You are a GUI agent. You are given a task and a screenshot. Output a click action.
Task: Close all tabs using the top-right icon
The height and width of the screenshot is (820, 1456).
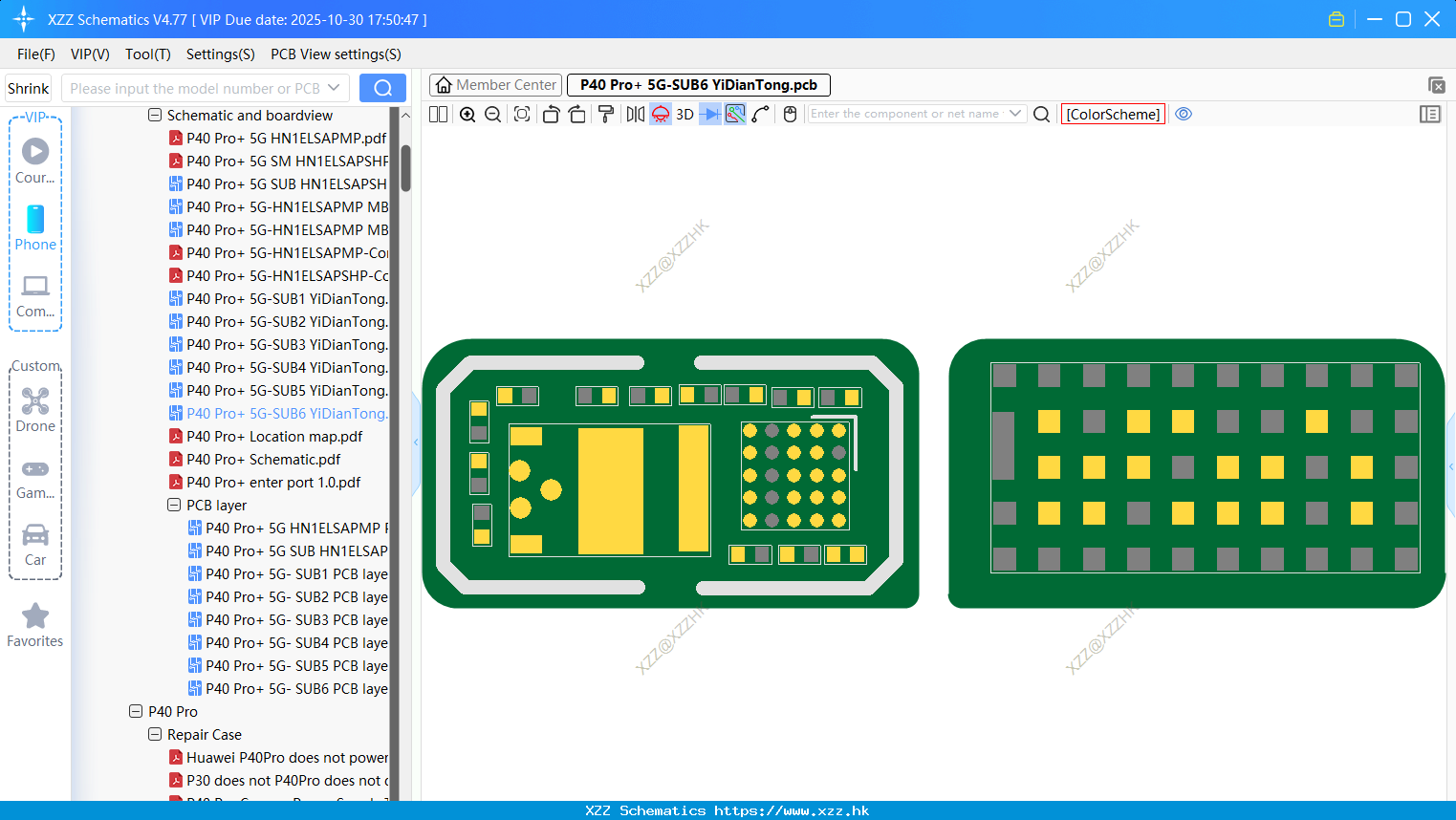(x=1436, y=85)
